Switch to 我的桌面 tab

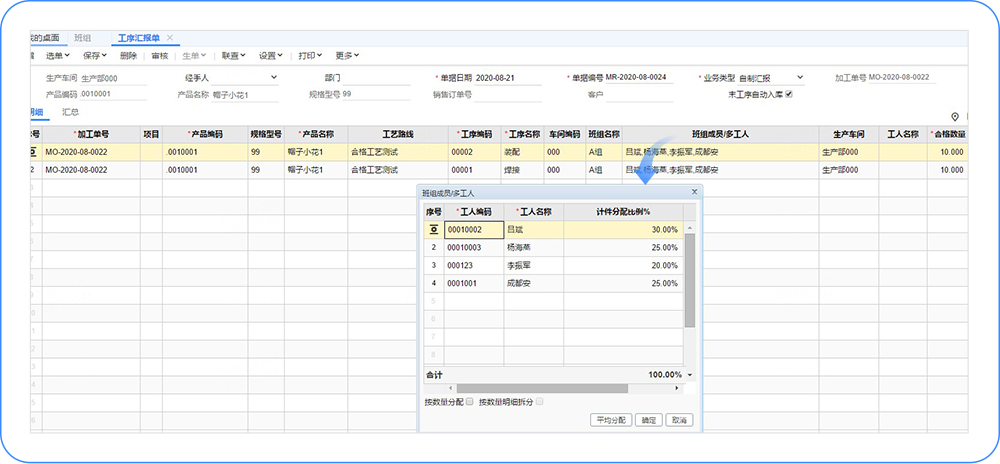tap(48, 38)
